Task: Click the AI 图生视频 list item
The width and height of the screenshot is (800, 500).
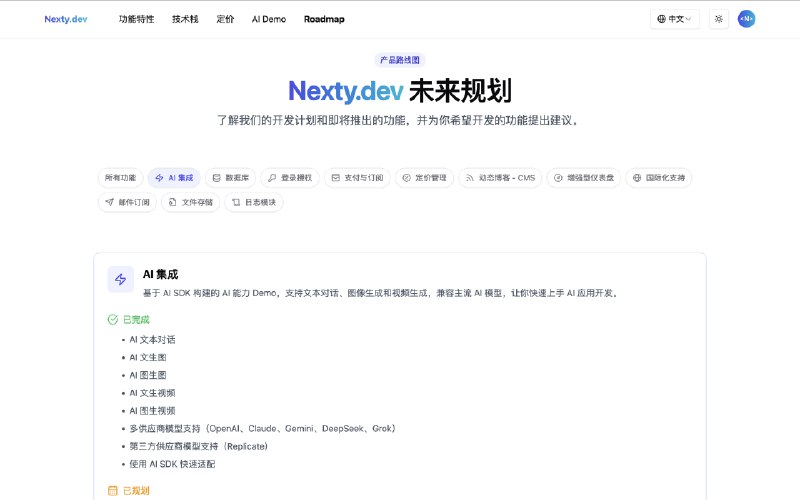Action: point(152,411)
